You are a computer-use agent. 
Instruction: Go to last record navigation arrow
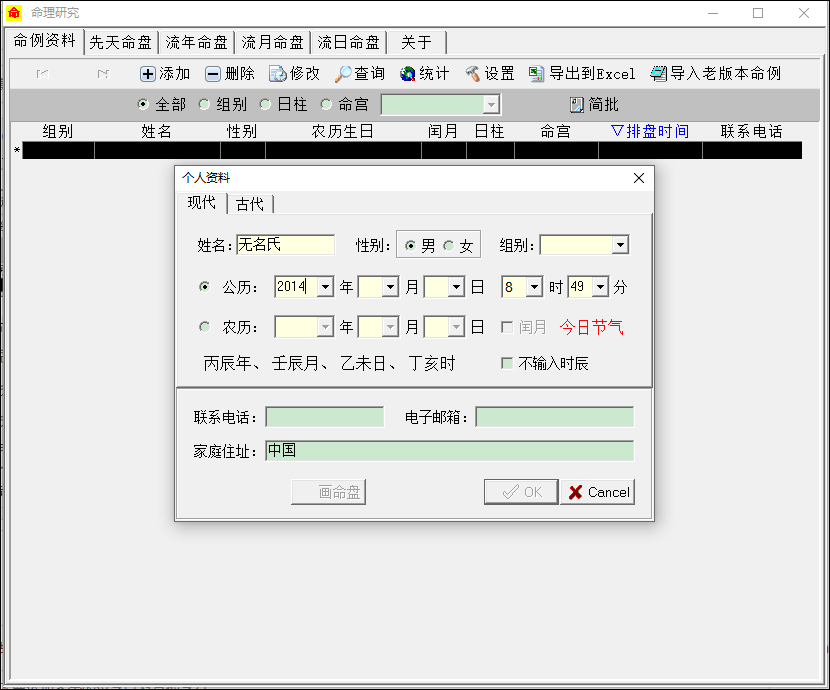pos(103,74)
